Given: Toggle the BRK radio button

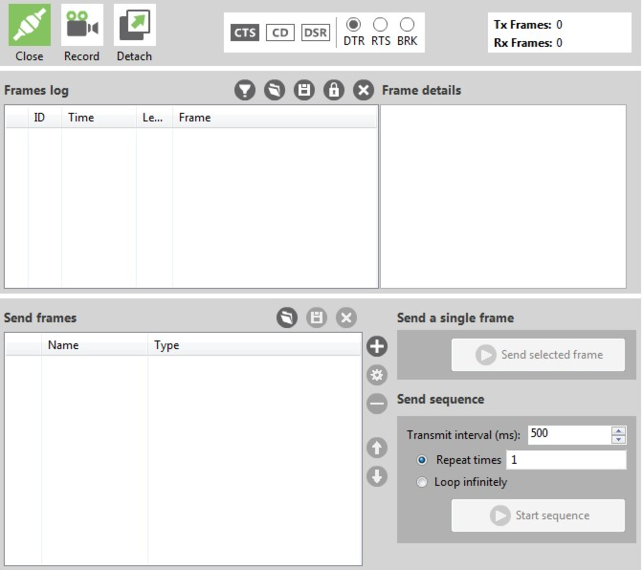Looking at the screenshot, I should [x=407, y=25].
